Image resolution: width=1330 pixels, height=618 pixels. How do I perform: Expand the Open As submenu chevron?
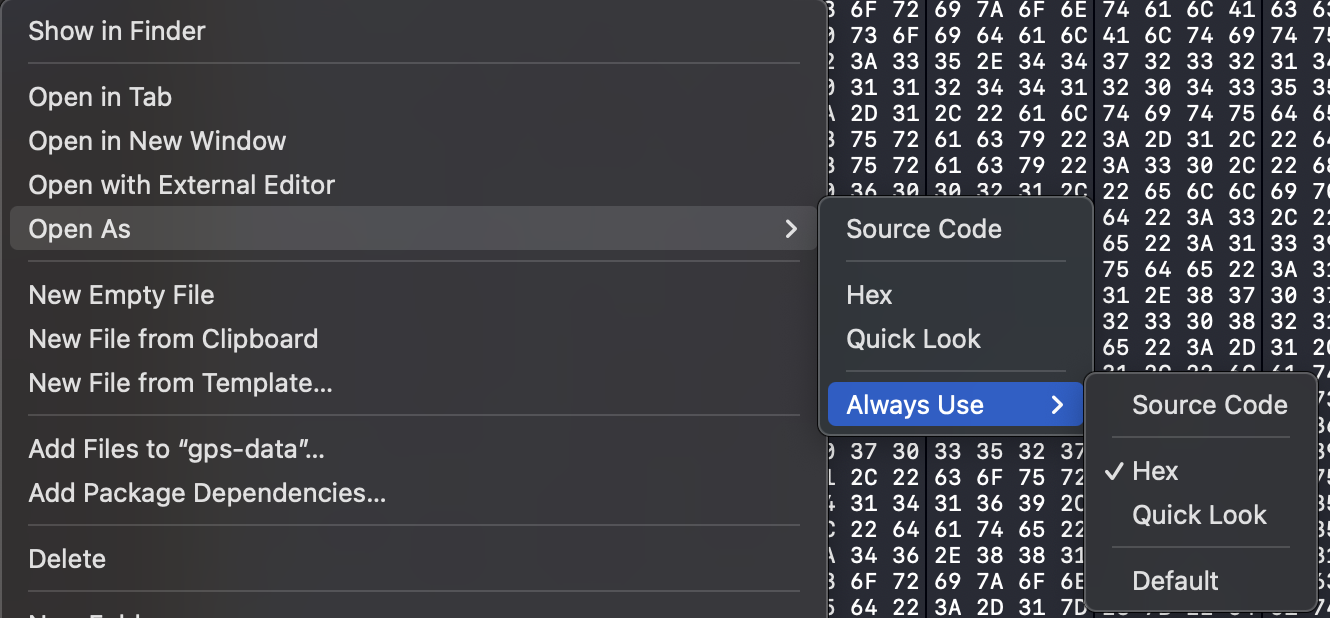791,229
